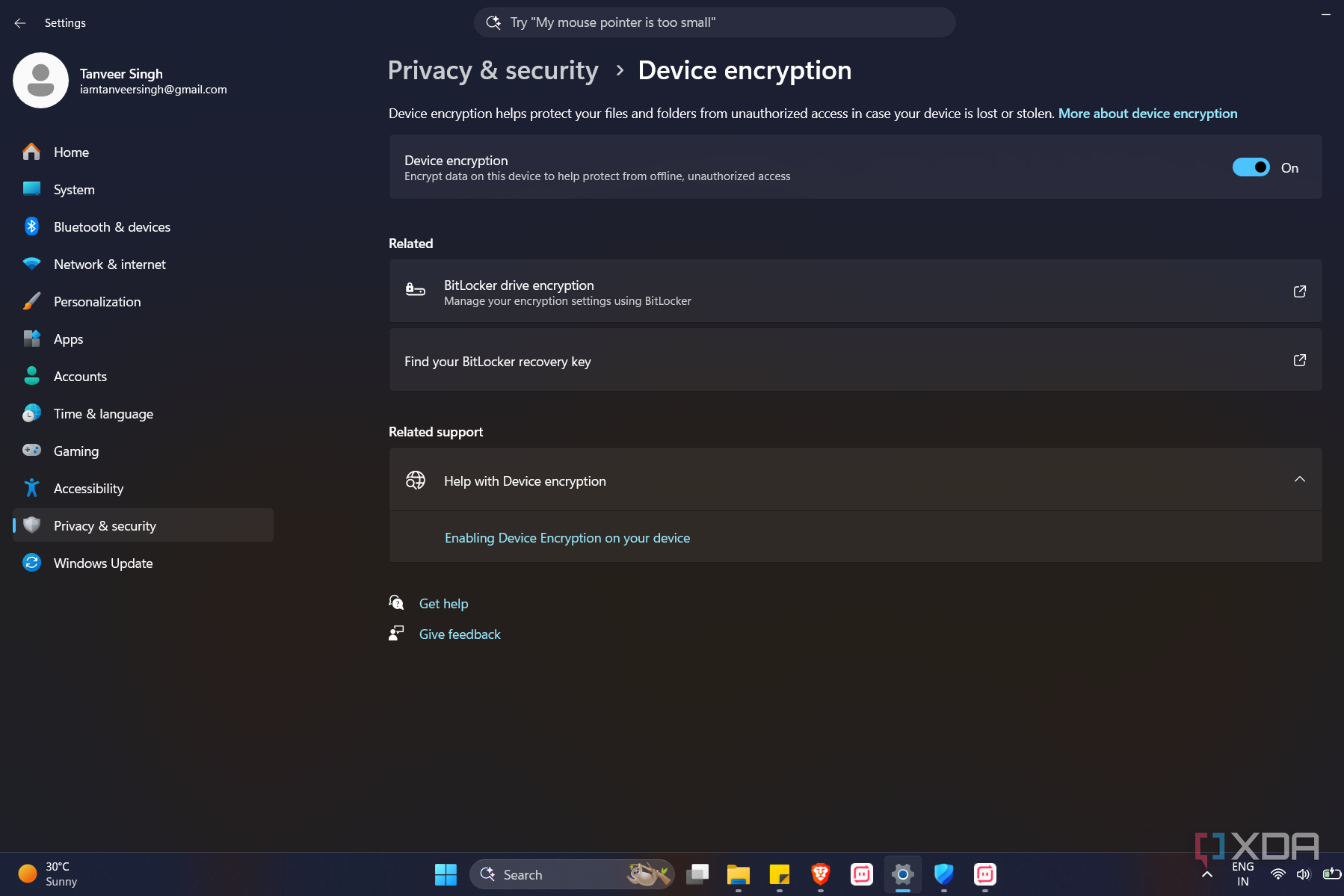Go to Network & internet settings

[143, 264]
